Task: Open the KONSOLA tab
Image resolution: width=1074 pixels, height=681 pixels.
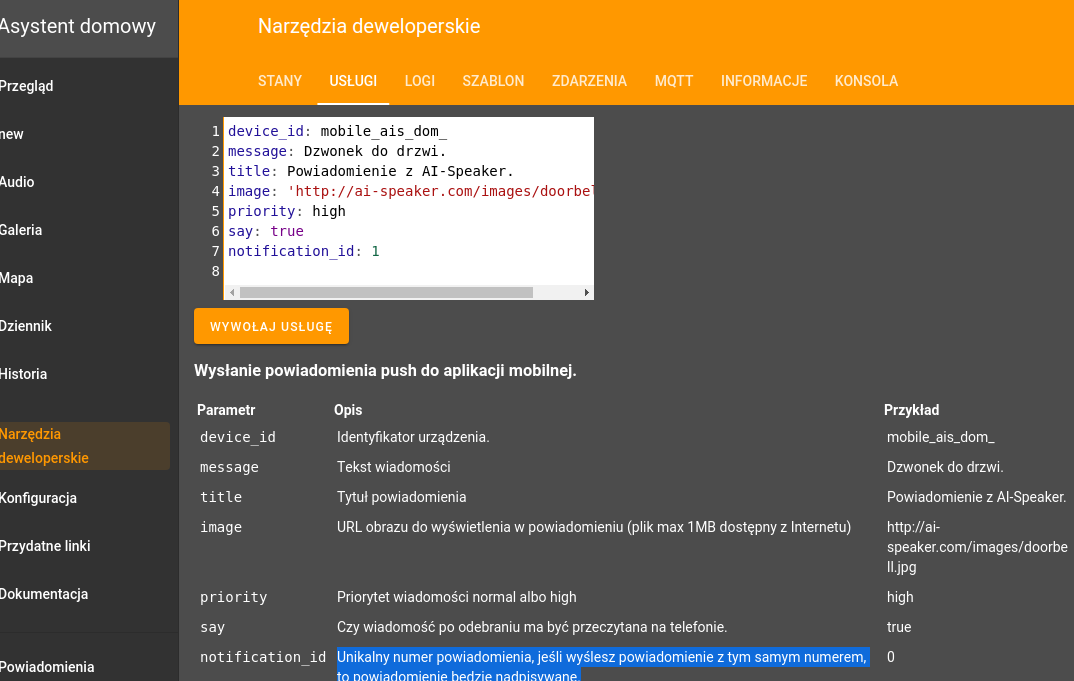Action: tap(866, 81)
